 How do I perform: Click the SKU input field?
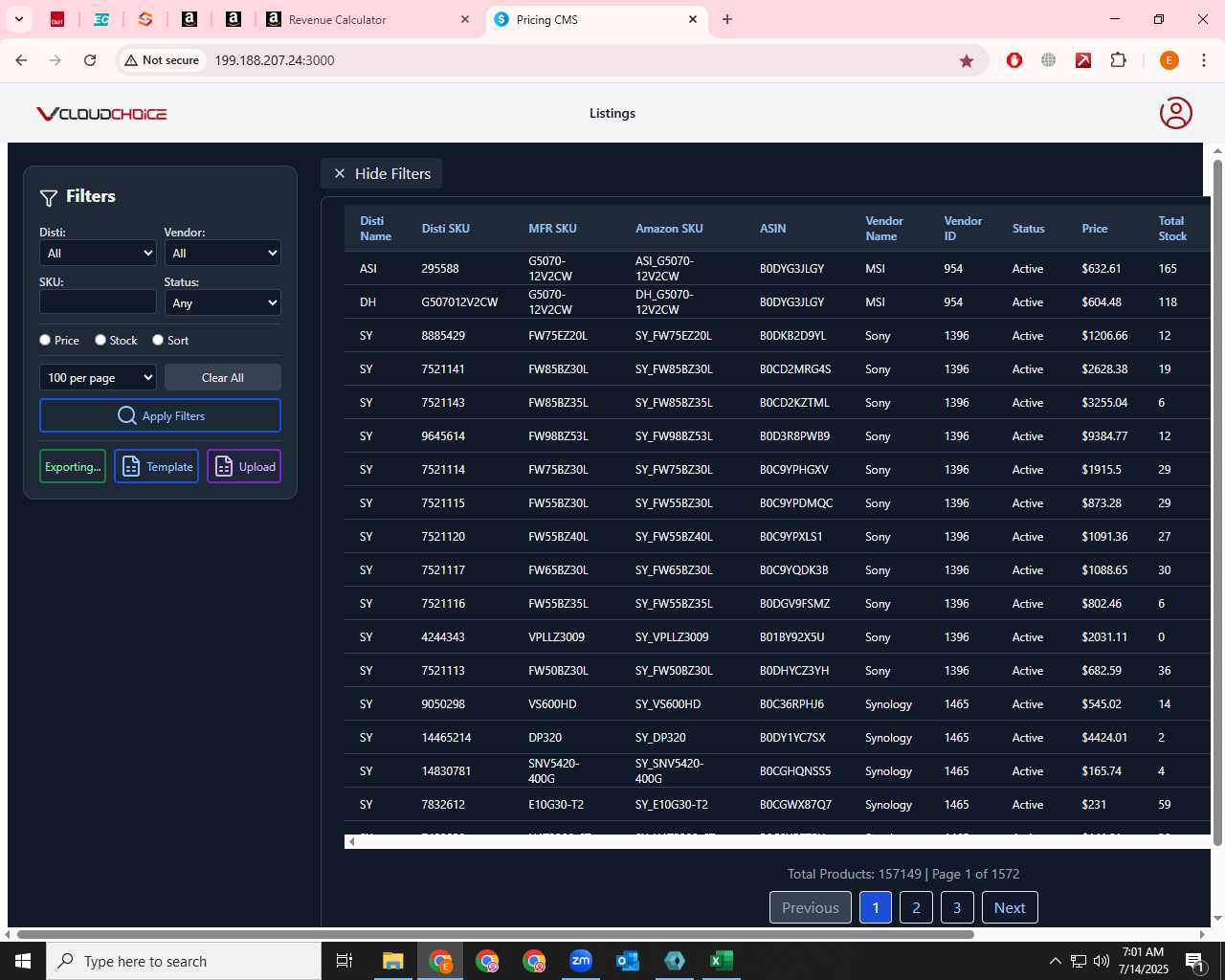[x=98, y=301]
